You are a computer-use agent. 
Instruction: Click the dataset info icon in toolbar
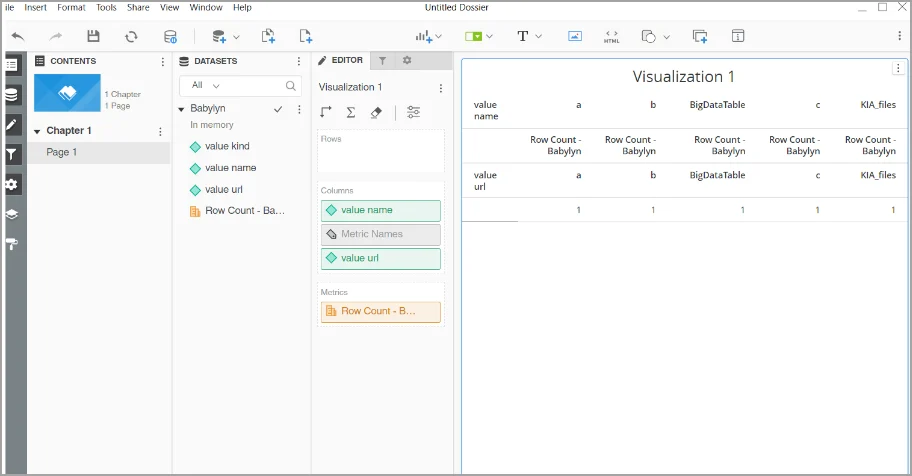[170, 37]
